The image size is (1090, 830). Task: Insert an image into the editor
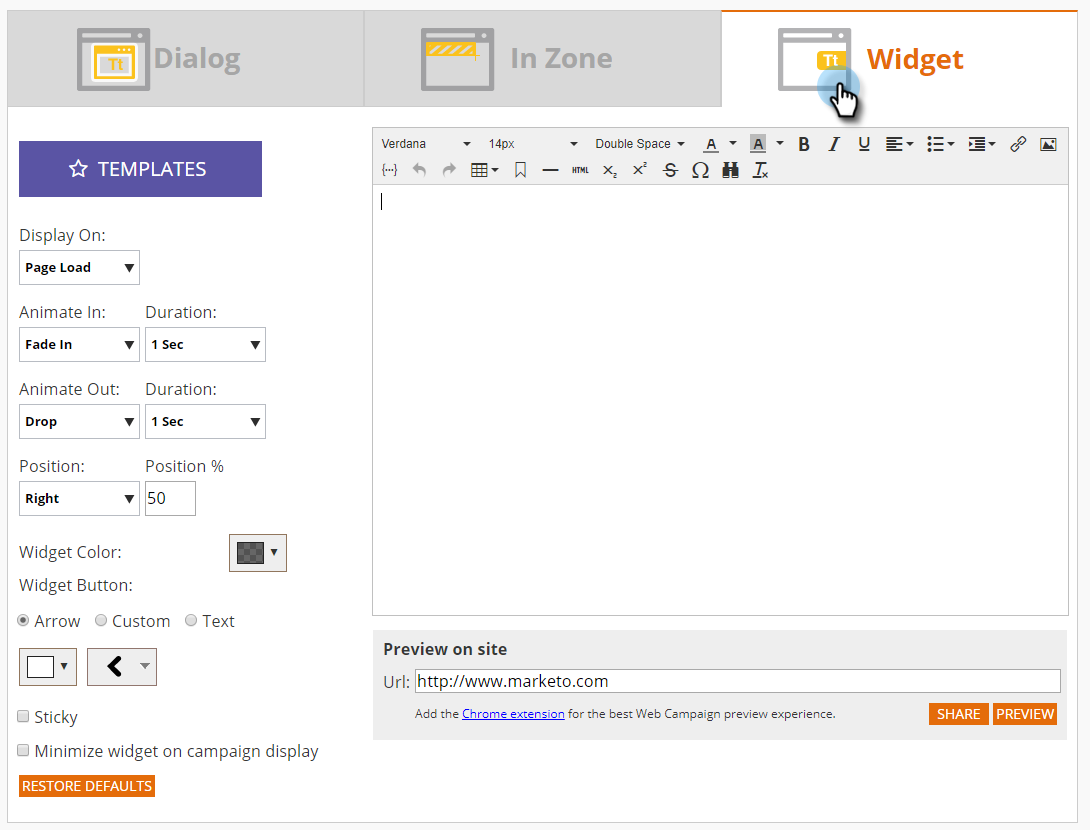1048,144
